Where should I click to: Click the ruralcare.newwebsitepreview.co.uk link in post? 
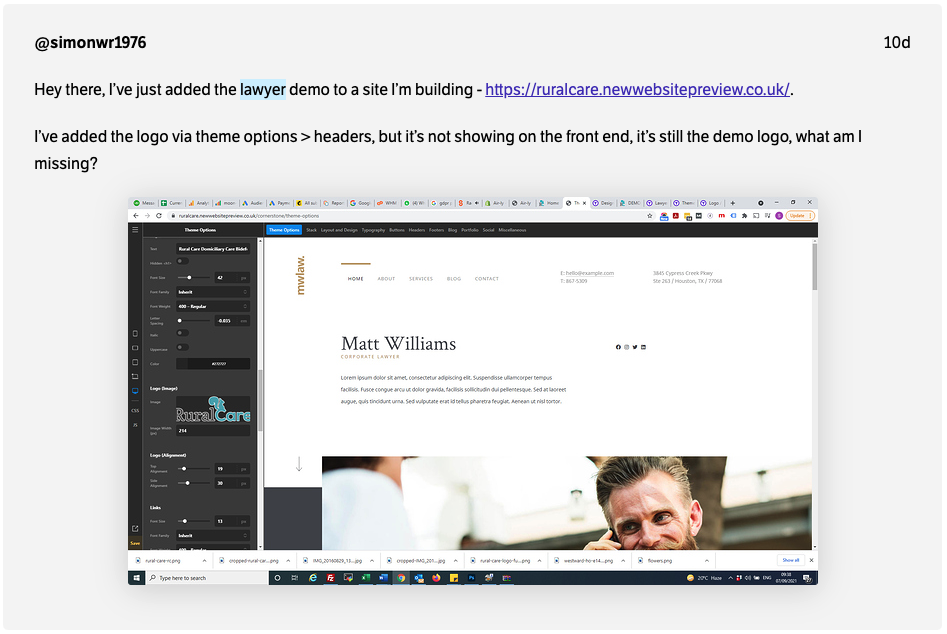click(637, 90)
